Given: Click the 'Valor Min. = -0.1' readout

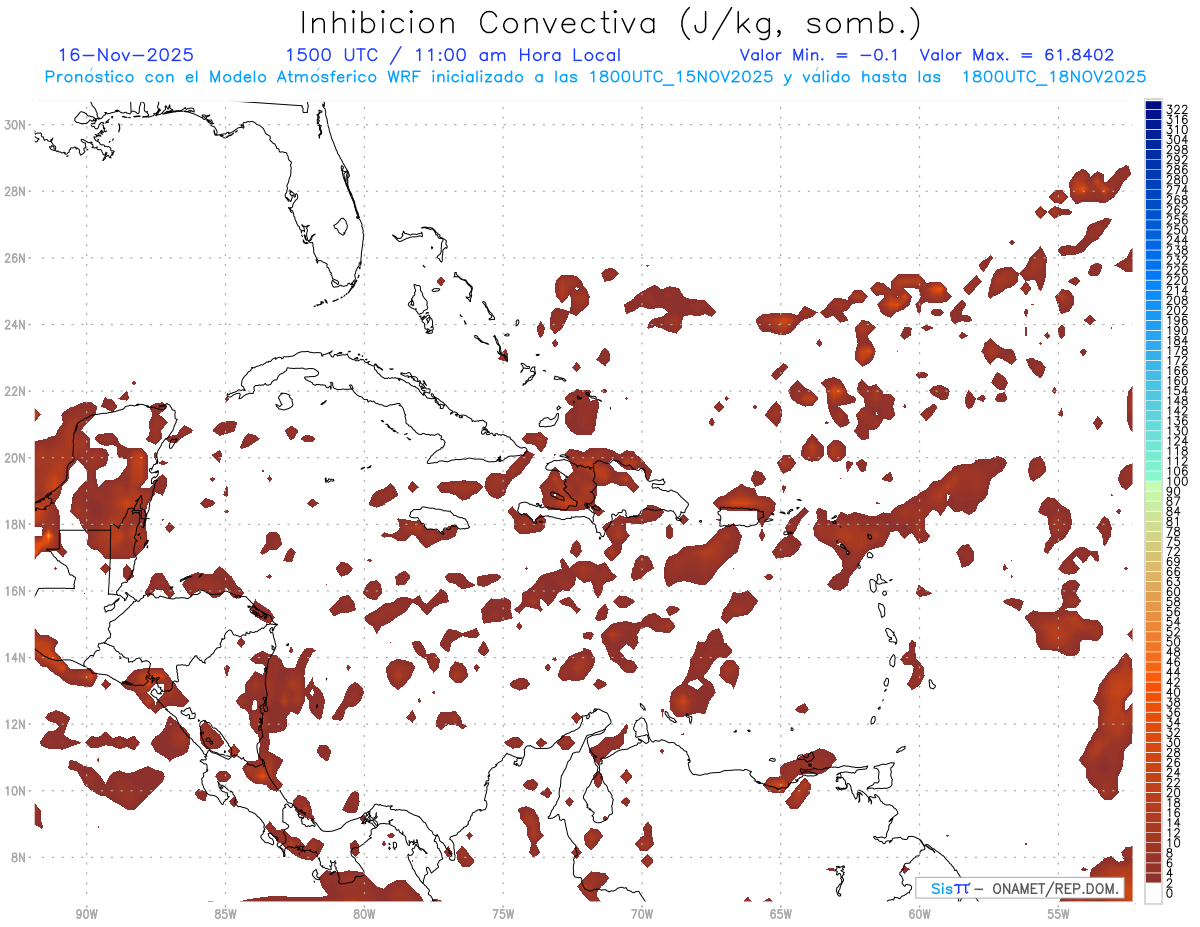Looking at the screenshot, I should pyautogui.click(x=819, y=55).
